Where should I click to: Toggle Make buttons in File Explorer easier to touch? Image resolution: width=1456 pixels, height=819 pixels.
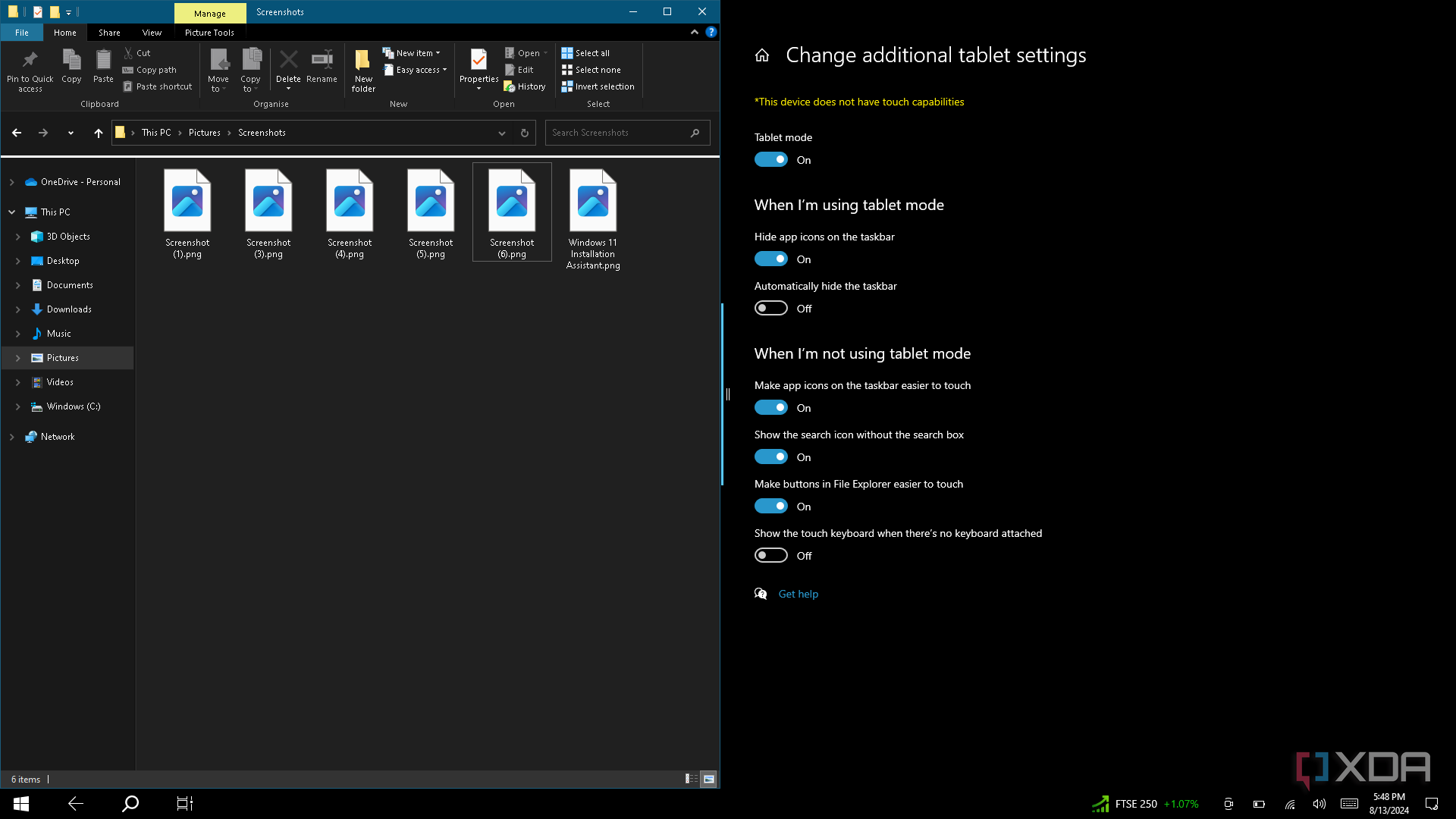click(771, 507)
